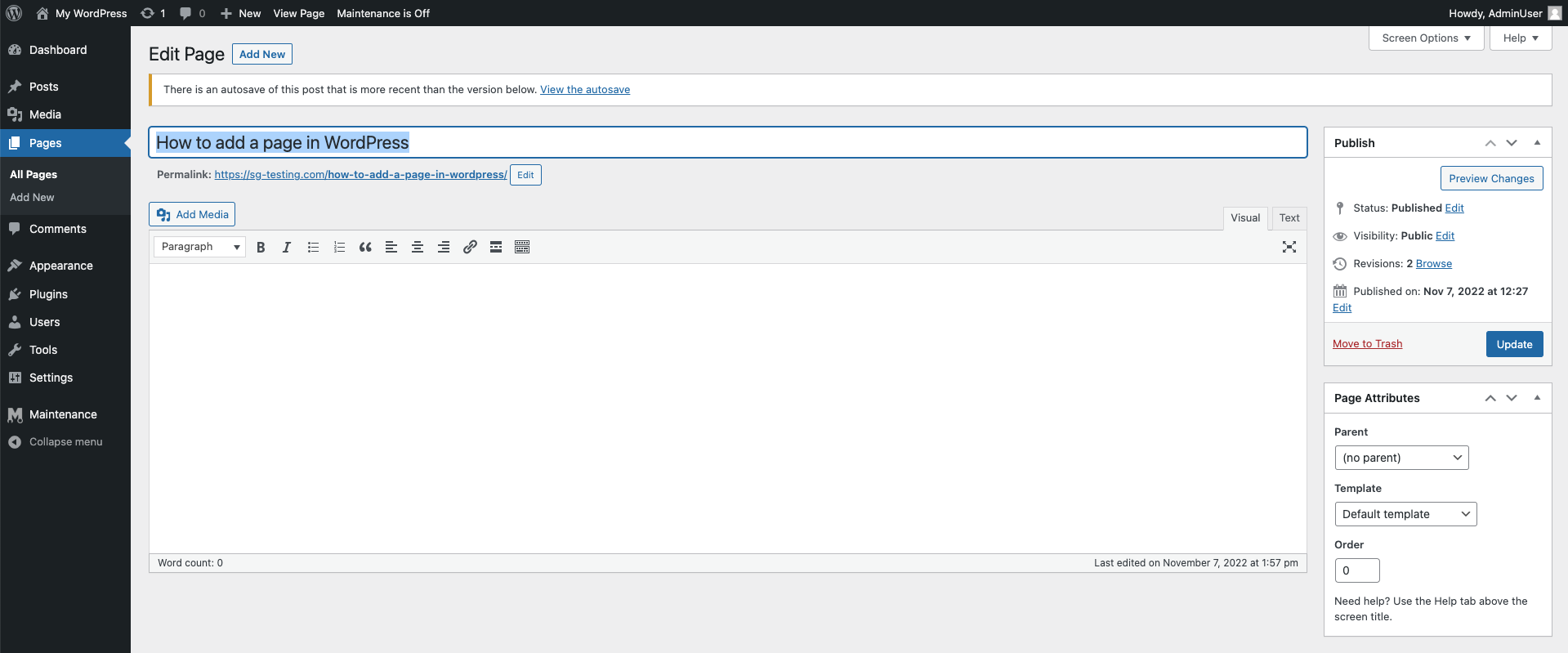This screenshot has width=1568, height=653.
Task: Open the View the autosave link
Action: (x=585, y=90)
